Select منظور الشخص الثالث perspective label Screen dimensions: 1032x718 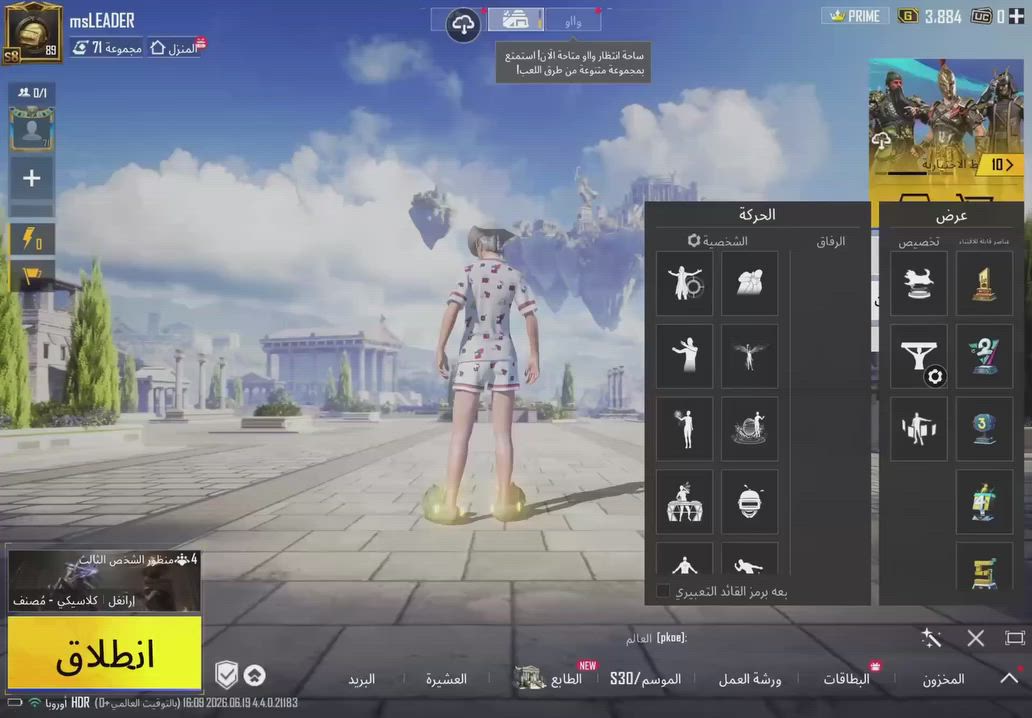tap(125, 560)
